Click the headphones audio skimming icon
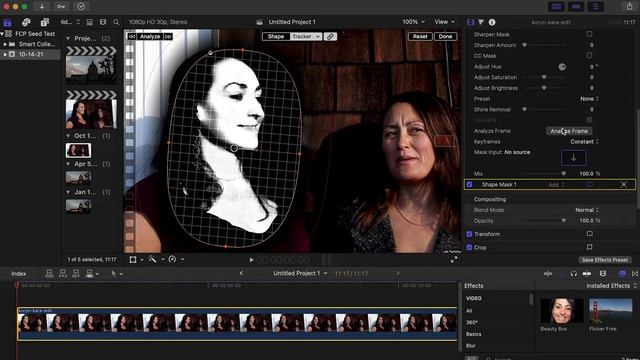640x360 pixels. 573,273
